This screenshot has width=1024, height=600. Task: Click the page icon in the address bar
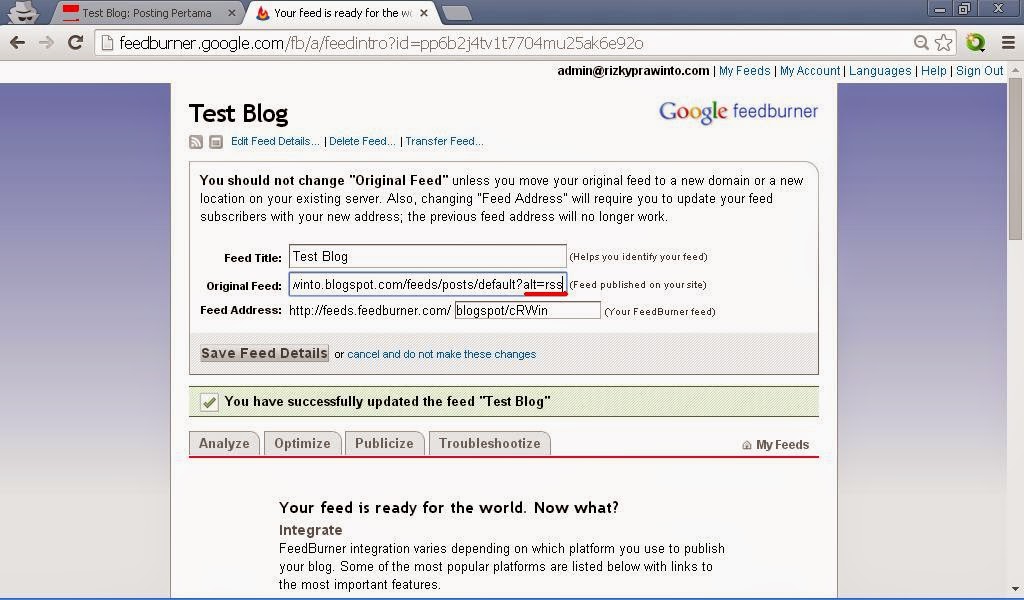107,43
